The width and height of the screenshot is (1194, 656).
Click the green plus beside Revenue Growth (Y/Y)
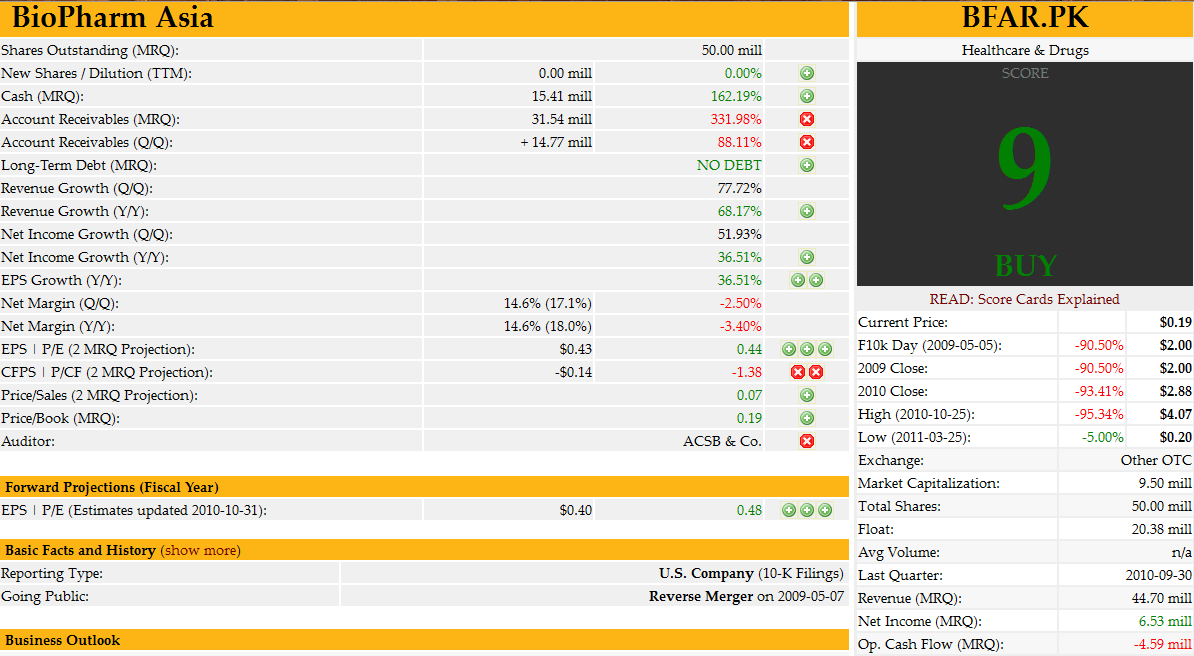click(807, 211)
